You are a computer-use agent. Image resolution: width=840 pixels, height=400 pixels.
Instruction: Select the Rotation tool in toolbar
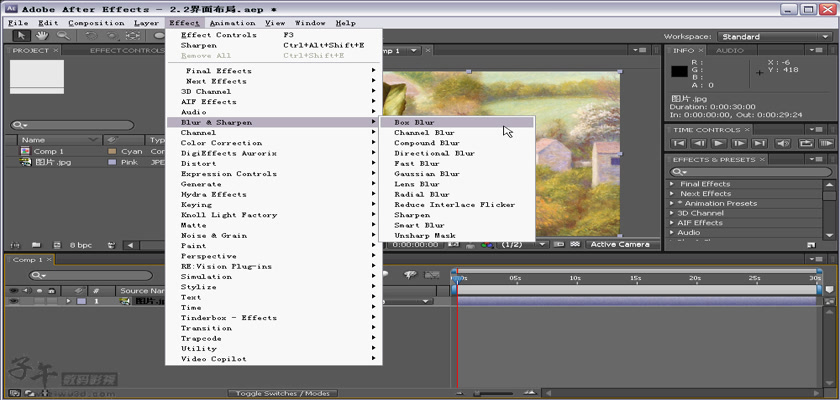click(x=91, y=36)
